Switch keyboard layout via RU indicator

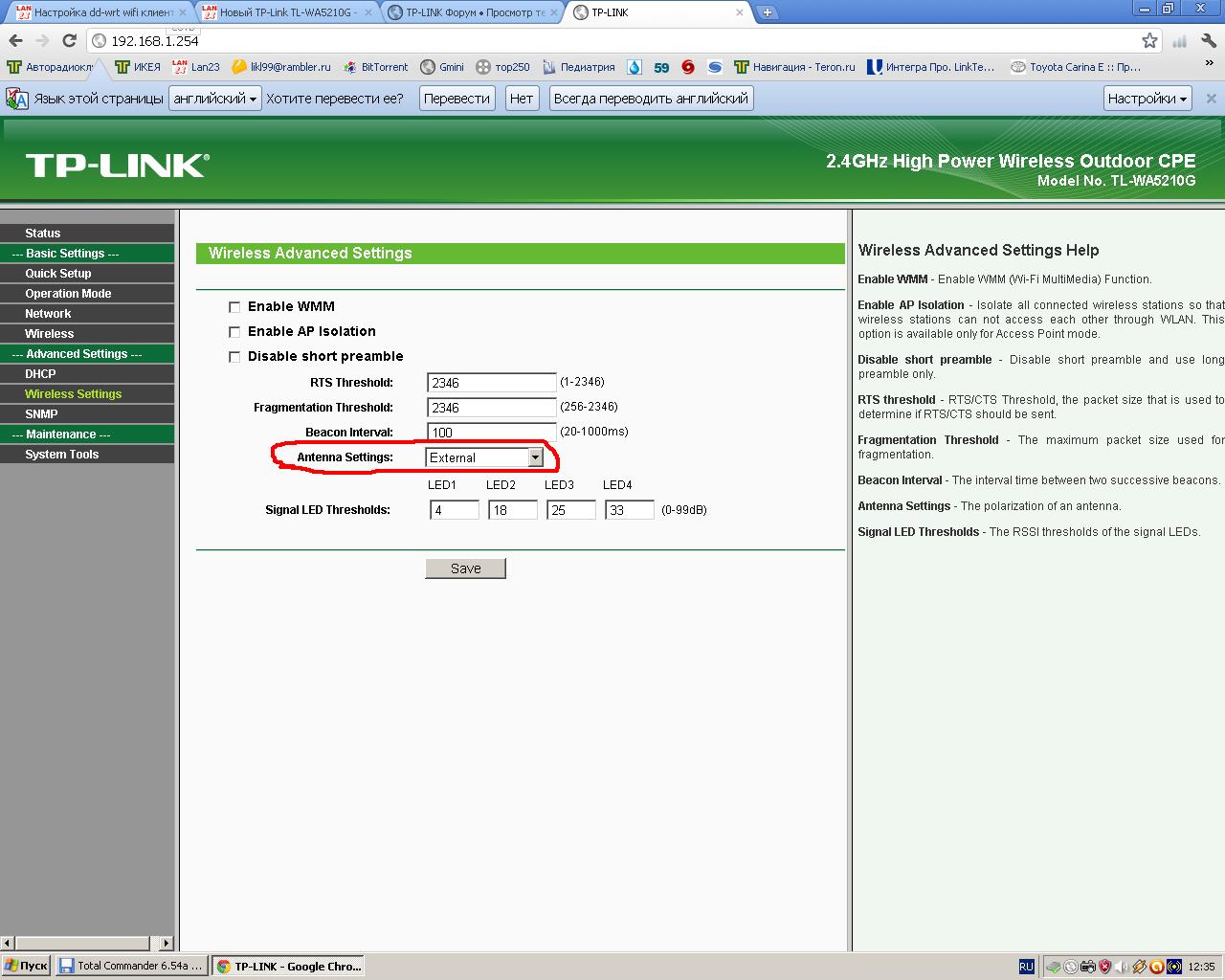click(x=1026, y=967)
